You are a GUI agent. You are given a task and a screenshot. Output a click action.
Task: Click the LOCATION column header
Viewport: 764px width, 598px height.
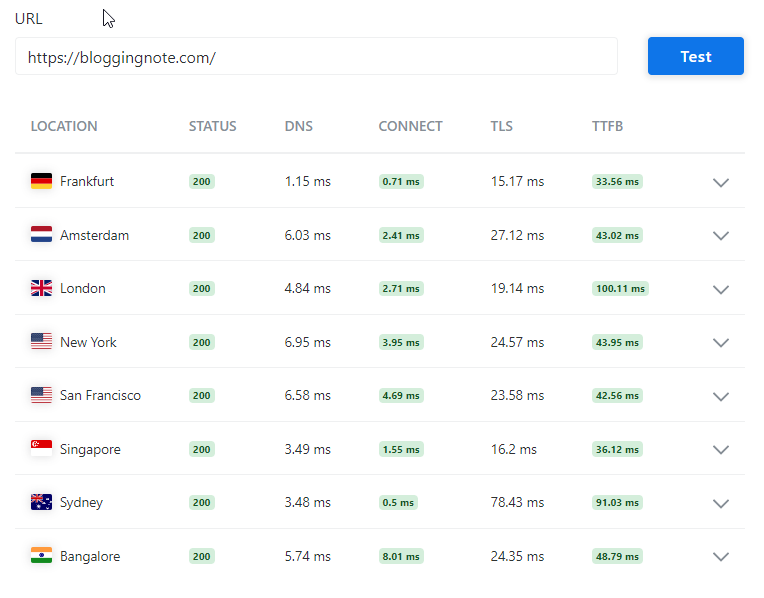(x=64, y=126)
